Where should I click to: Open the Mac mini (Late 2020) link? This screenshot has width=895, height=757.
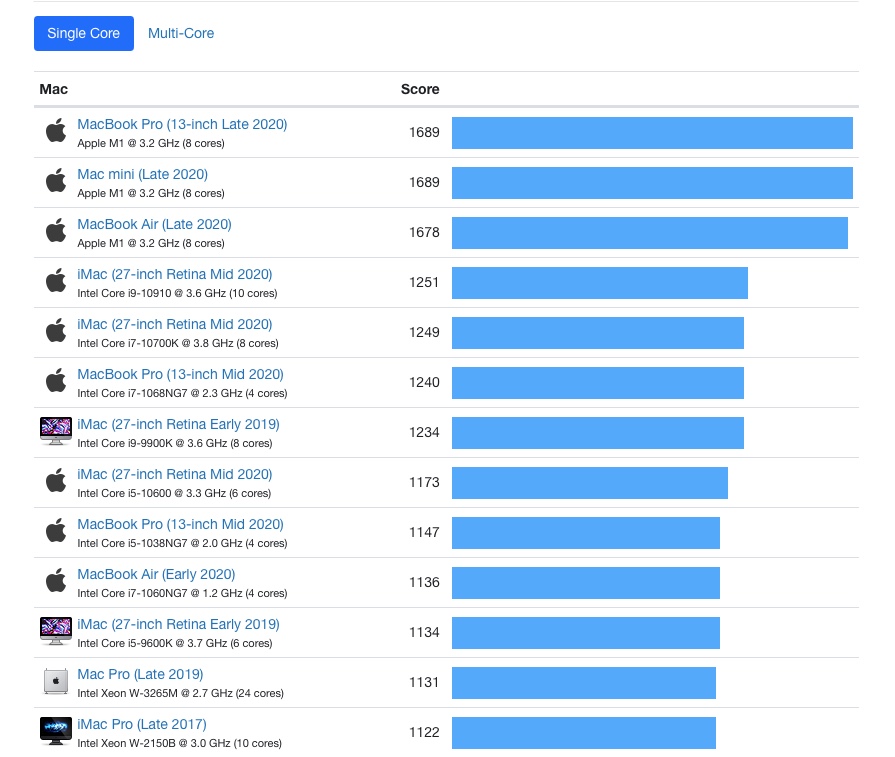142,174
